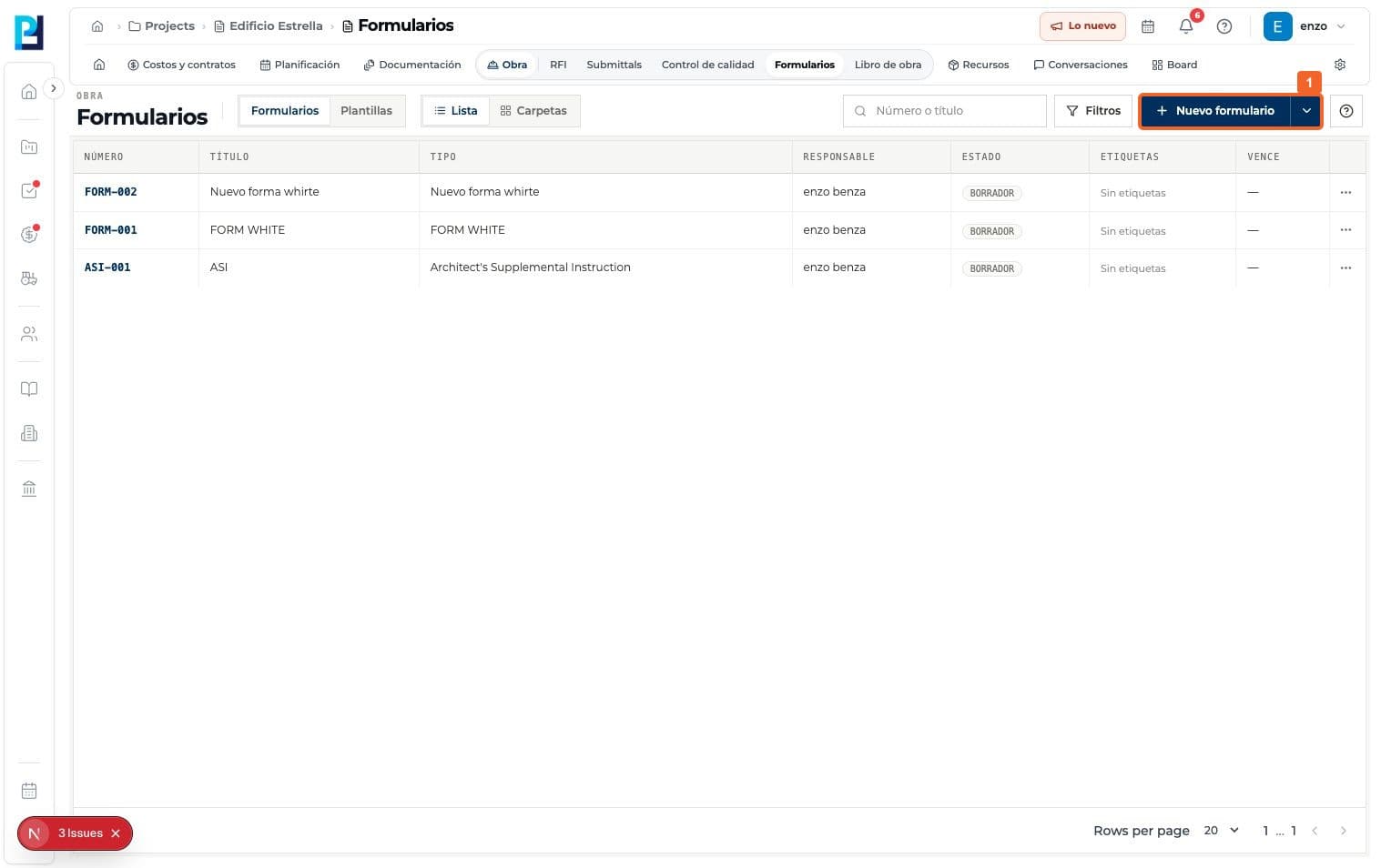Open the Filtros button
This screenshot has width=1381, height=868.
1093,111
